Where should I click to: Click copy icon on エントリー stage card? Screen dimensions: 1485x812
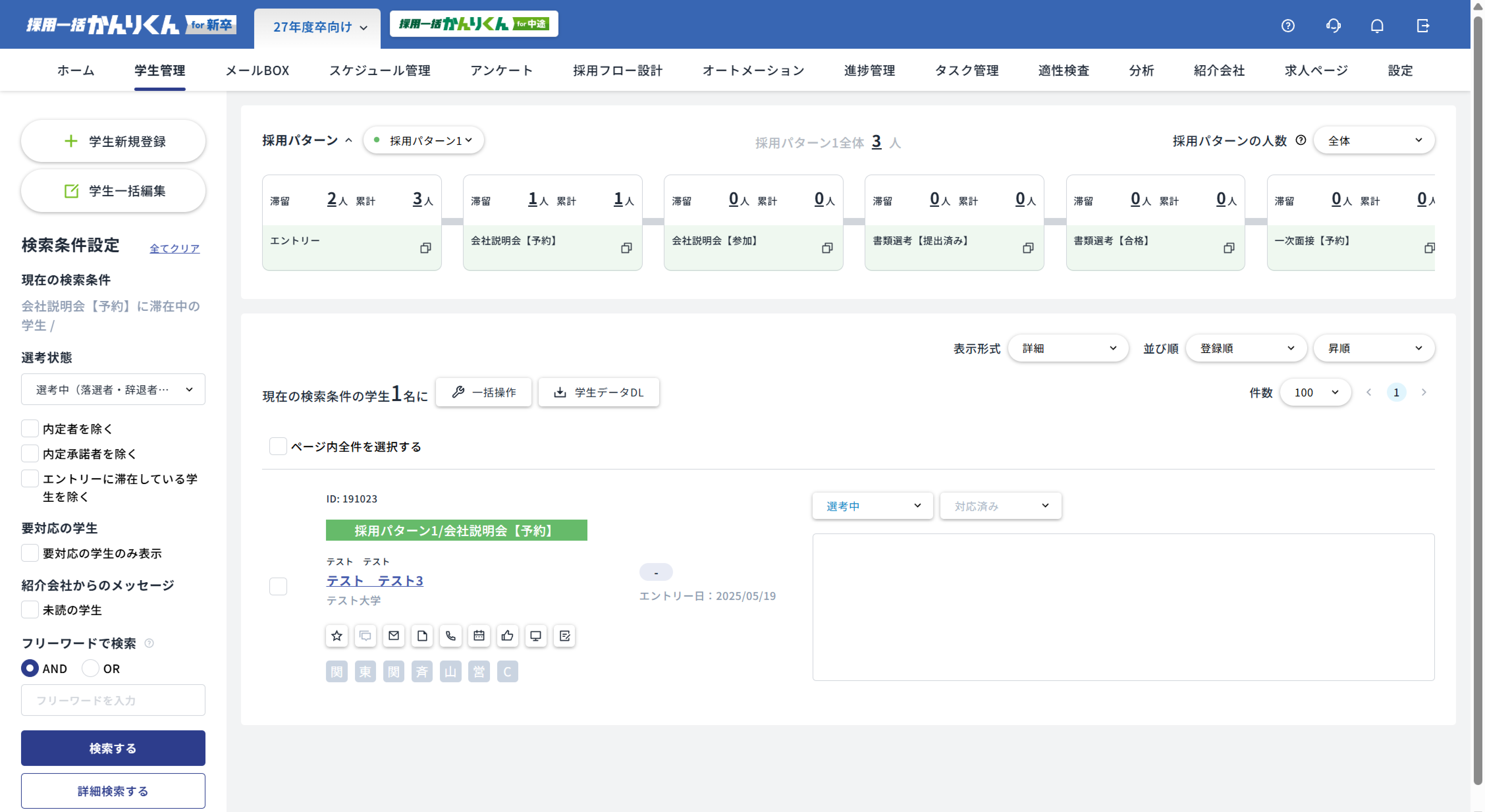coord(425,248)
